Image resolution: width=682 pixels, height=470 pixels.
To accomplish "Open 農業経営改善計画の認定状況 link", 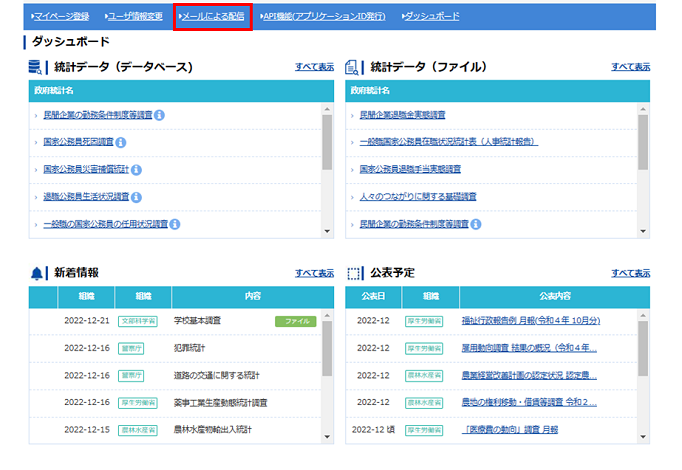I will click(x=529, y=375).
